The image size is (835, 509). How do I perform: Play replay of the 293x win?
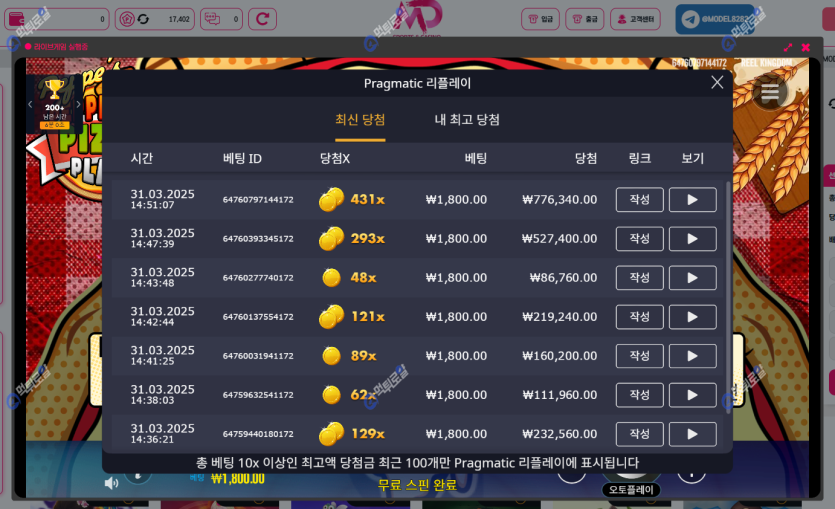pos(692,239)
